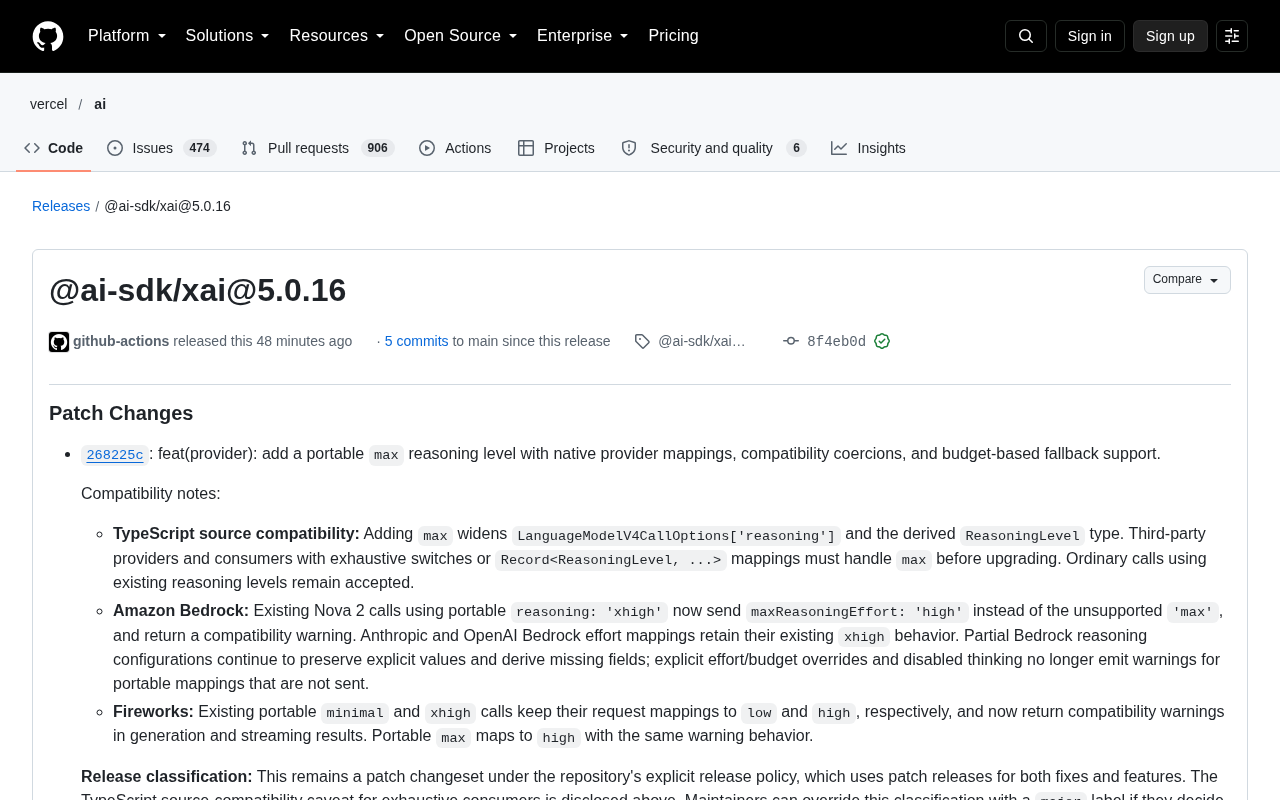1280x800 pixels.
Task: Go back to the Releases list
Action: click(61, 206)
